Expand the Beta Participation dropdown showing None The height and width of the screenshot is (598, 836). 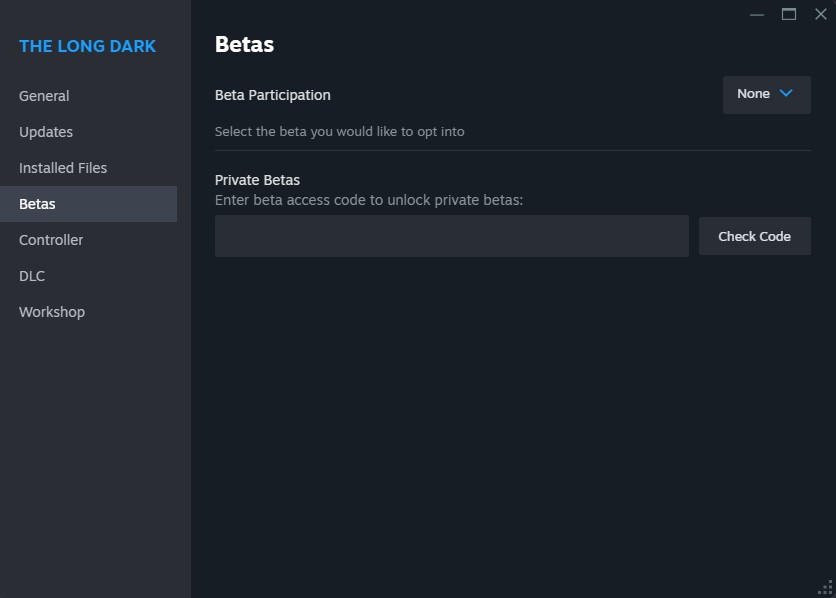(x=766, y=94)
